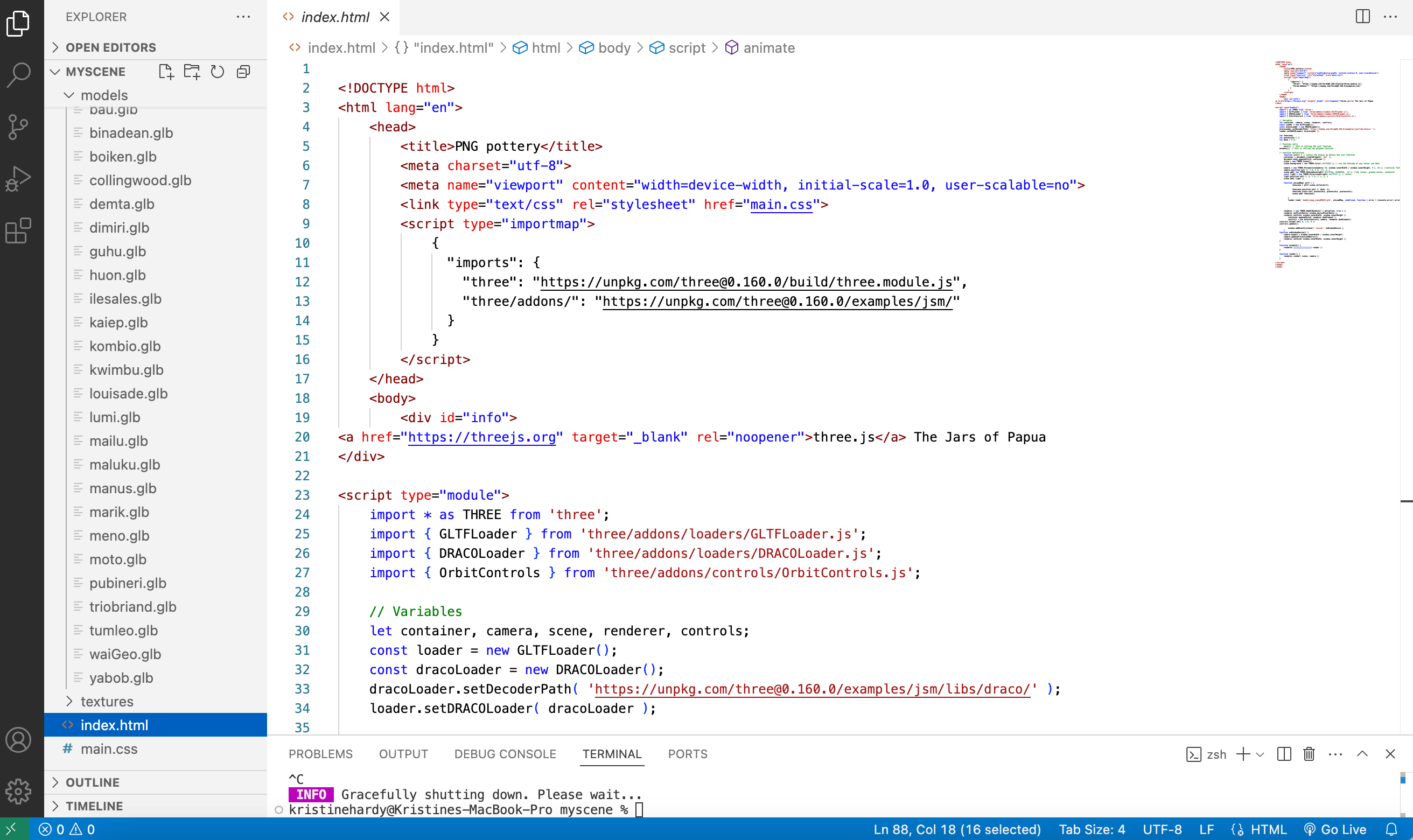Open the triobriand.glb model file
The width and height of the screenshot is (1413, 840).
156,607
